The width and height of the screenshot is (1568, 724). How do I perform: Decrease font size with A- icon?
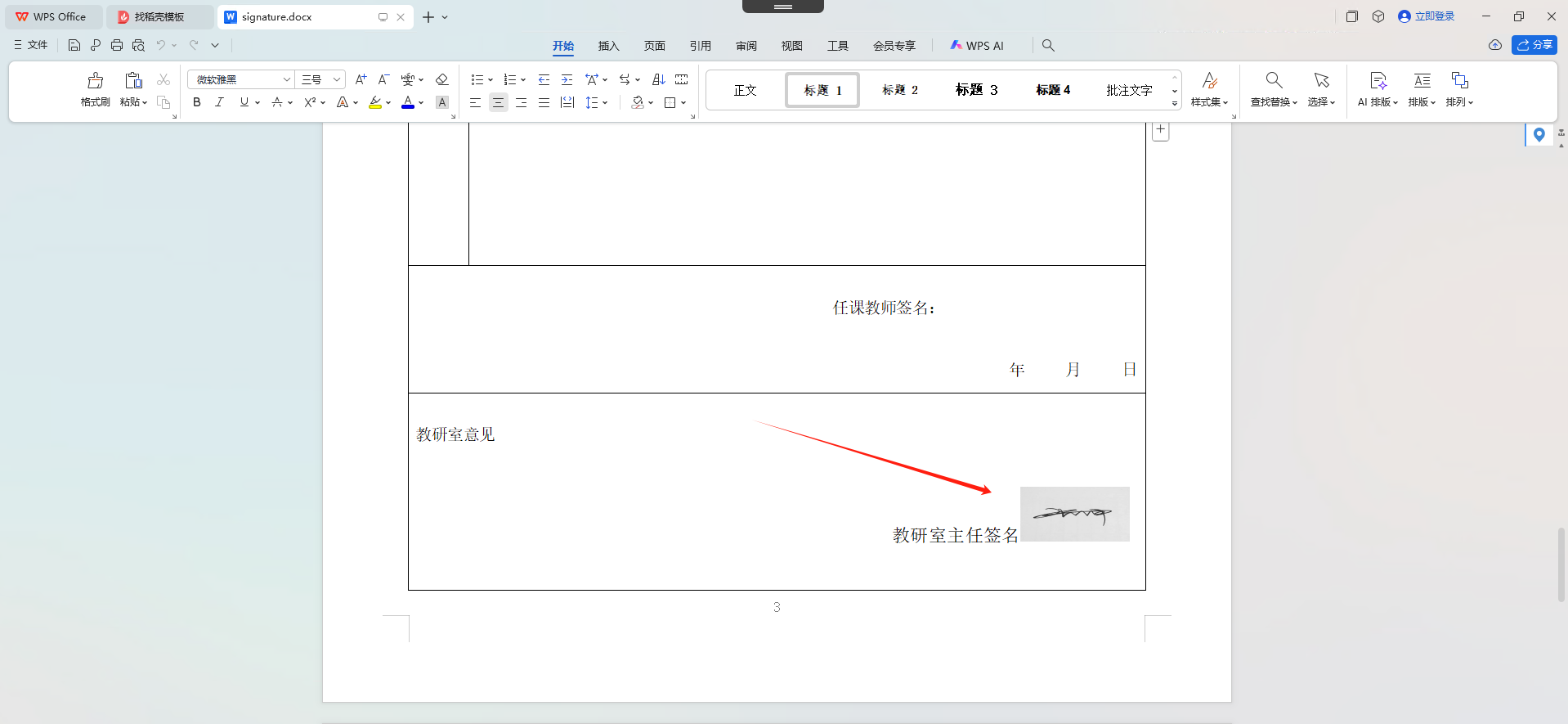[x=383, y=79]
